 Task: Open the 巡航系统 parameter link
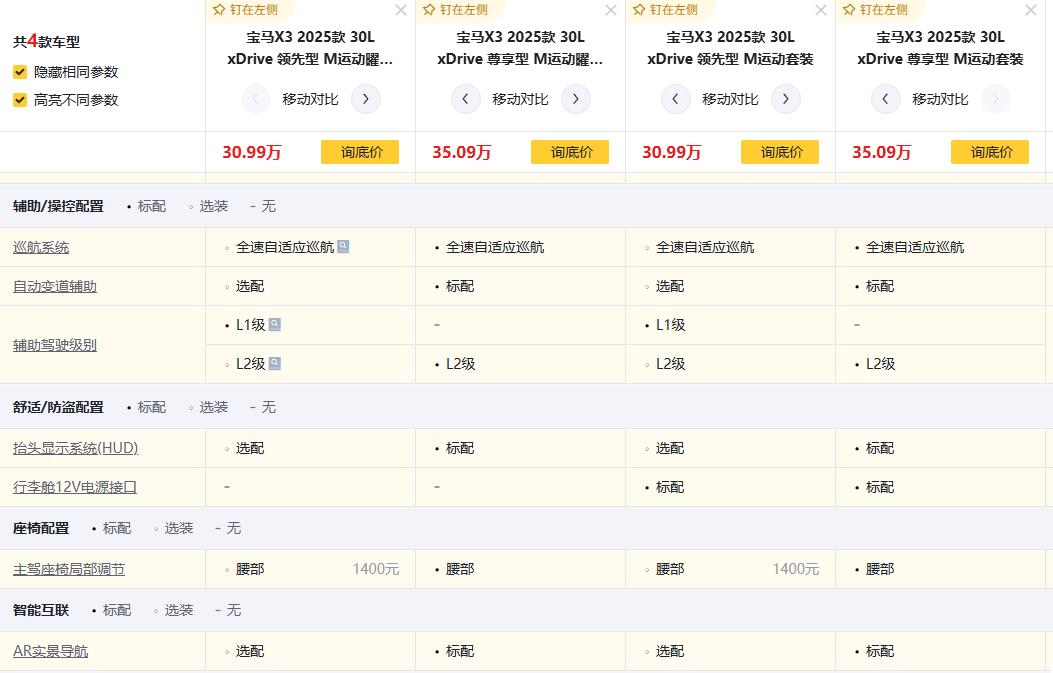41,247
